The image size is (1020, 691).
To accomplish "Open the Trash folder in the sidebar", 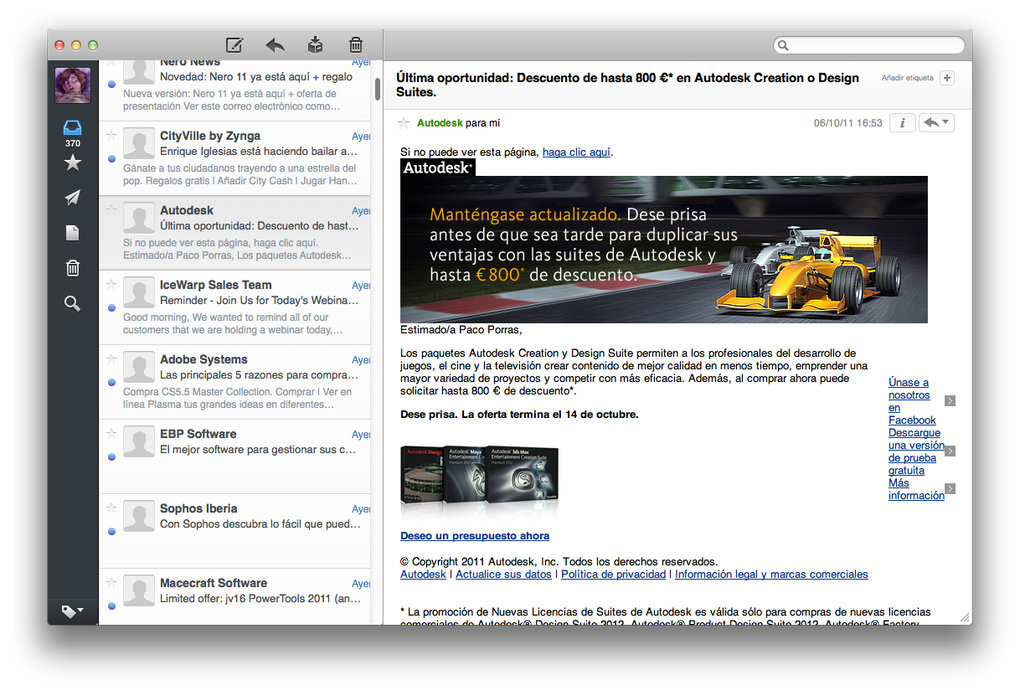I will pyautogui.click(x=71, y=267).
